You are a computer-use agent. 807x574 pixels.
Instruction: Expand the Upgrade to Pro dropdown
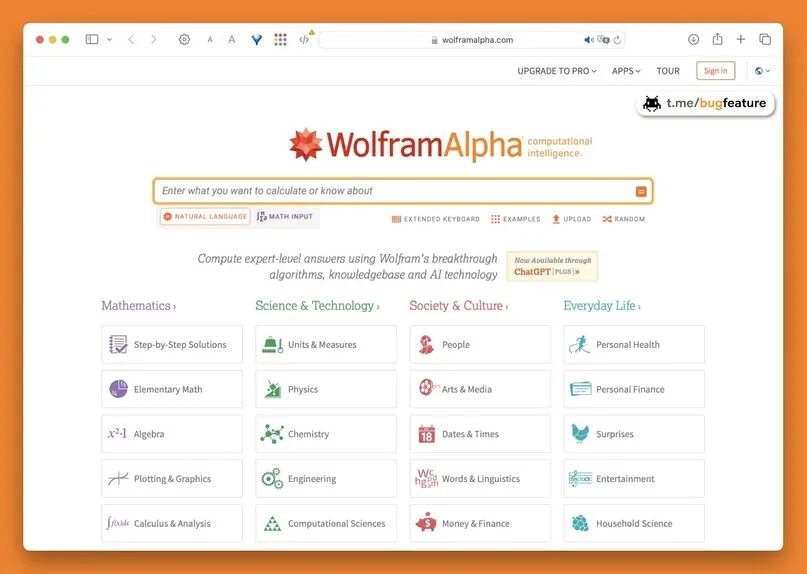[x=556, y=71]
